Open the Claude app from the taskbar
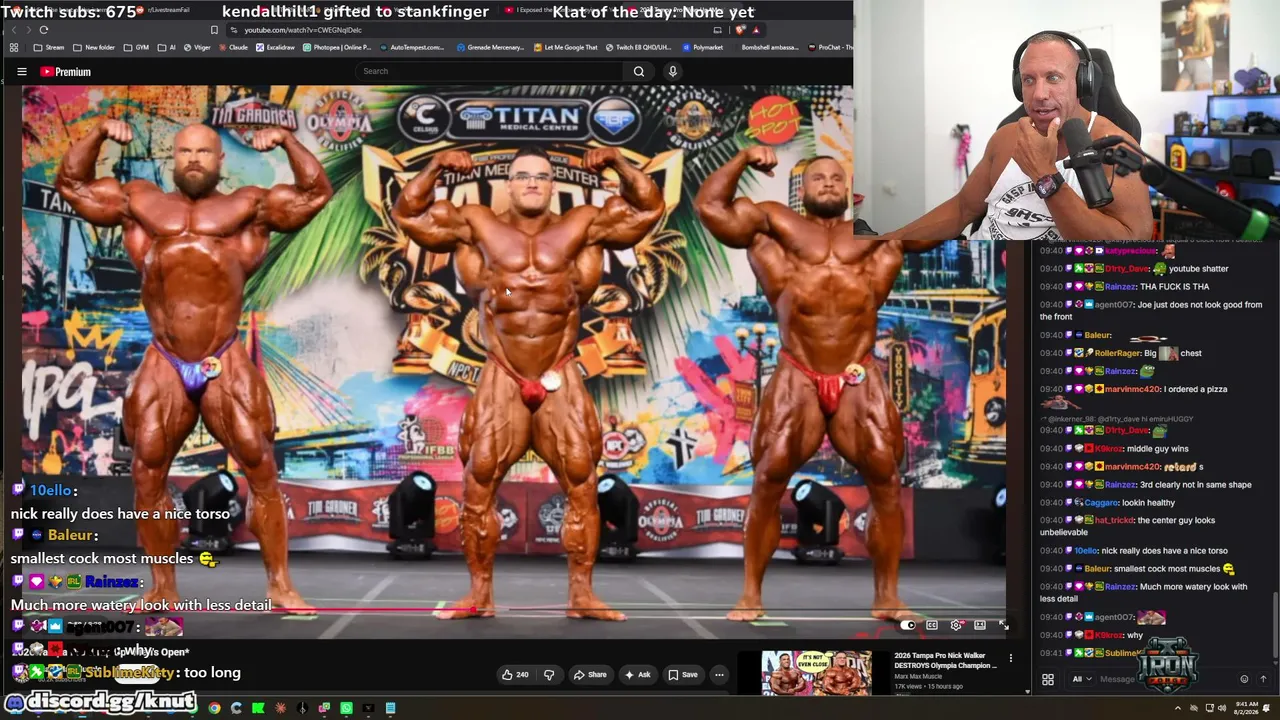The image size is (1280, 720). pyautogui.click(x=280, y=708)
